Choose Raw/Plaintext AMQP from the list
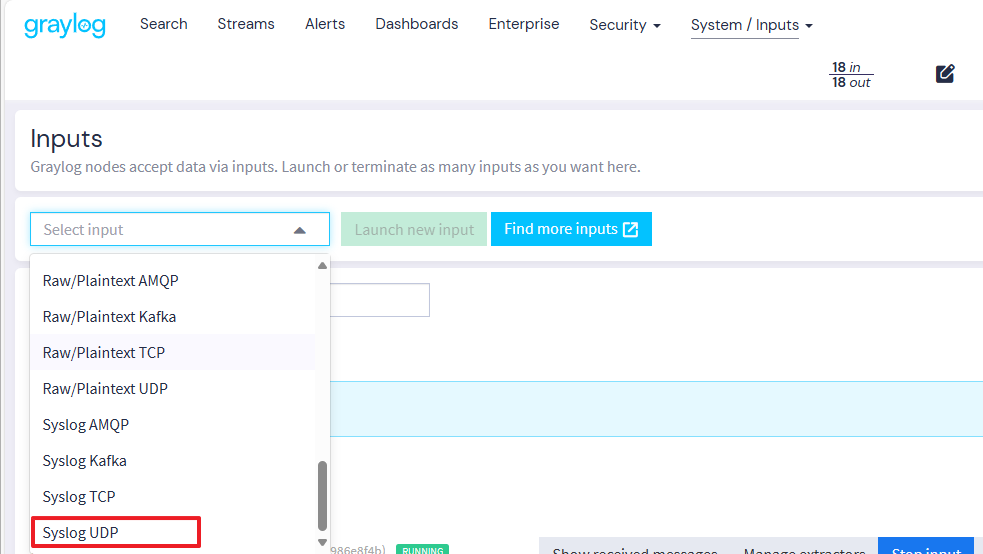Screen dimensions: 983x554 (173, 281)
